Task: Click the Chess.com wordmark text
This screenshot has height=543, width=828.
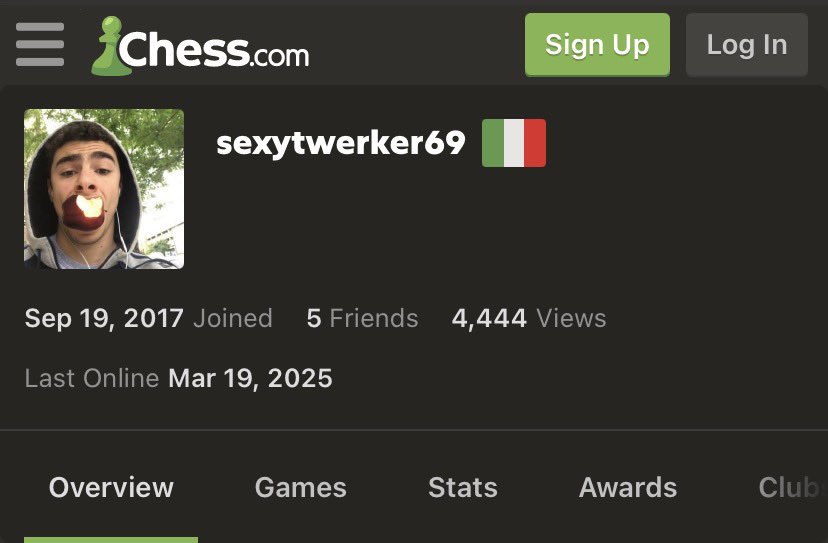Action: click(214, 49)
